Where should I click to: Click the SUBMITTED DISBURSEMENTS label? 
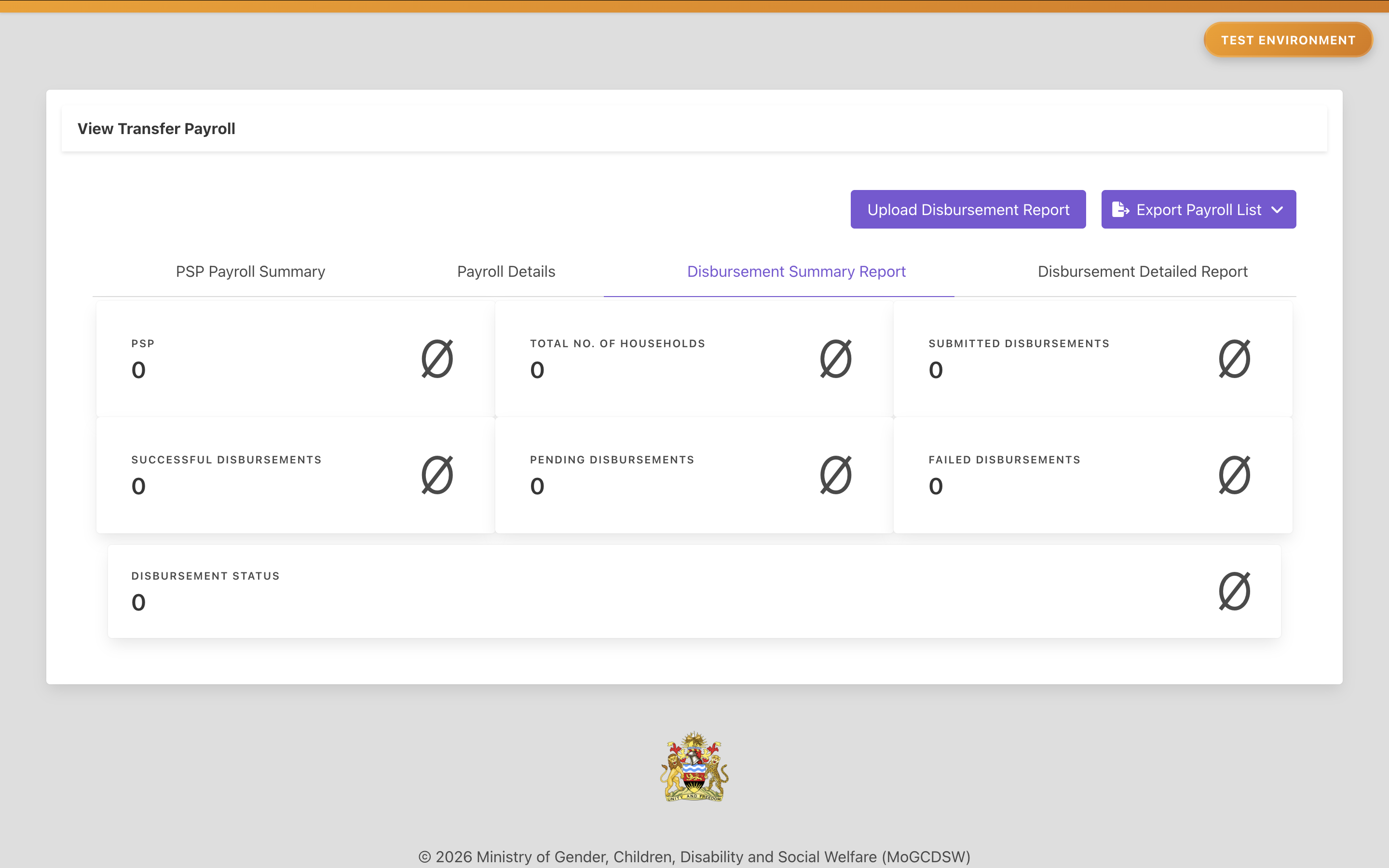click(1019, 344)
